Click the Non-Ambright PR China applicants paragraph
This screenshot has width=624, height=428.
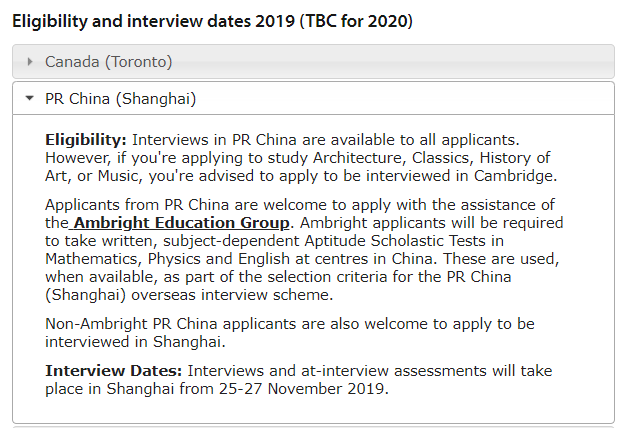(x=290, y=333)
